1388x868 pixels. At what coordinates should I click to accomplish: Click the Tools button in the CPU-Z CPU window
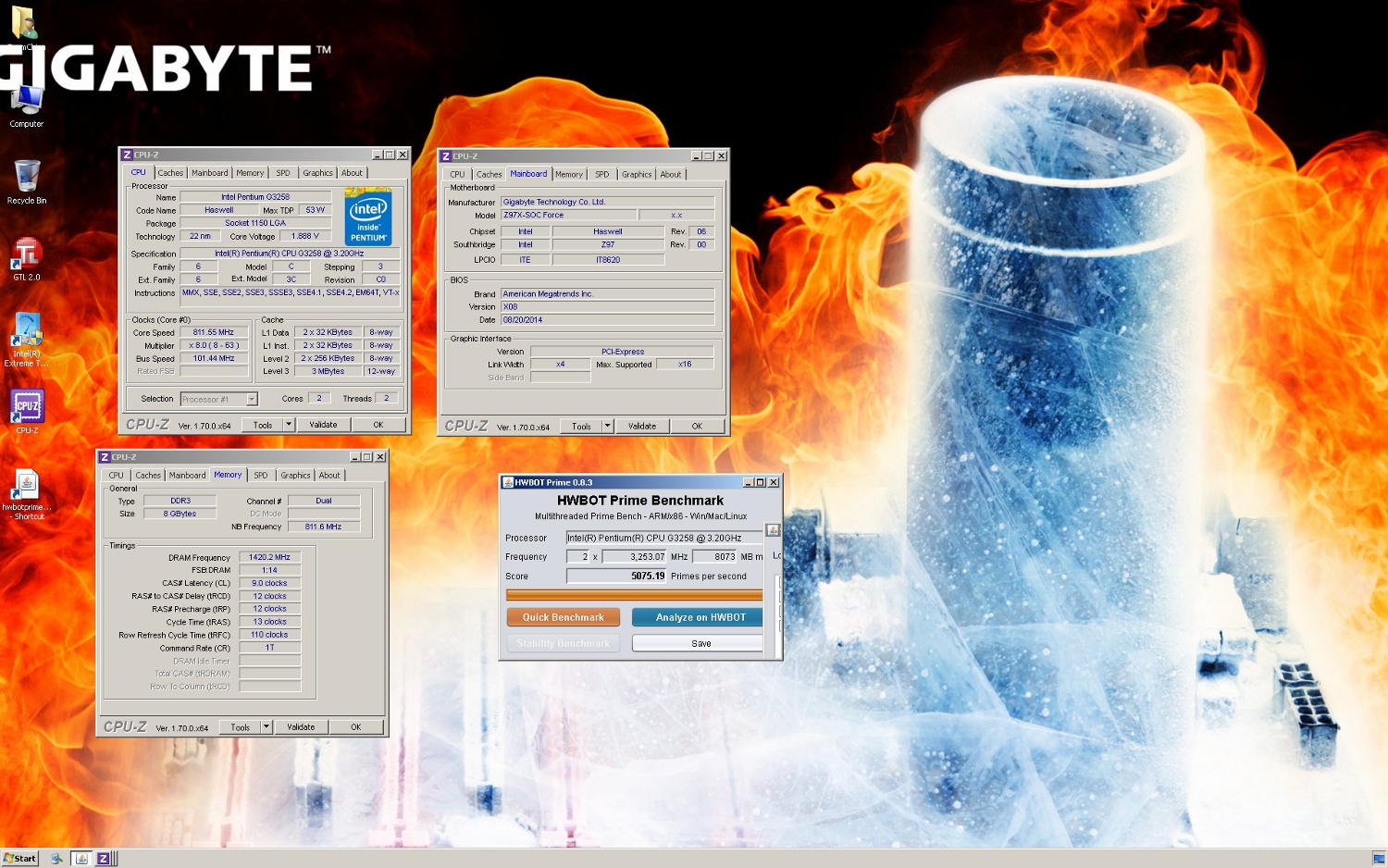click(263, 425)
